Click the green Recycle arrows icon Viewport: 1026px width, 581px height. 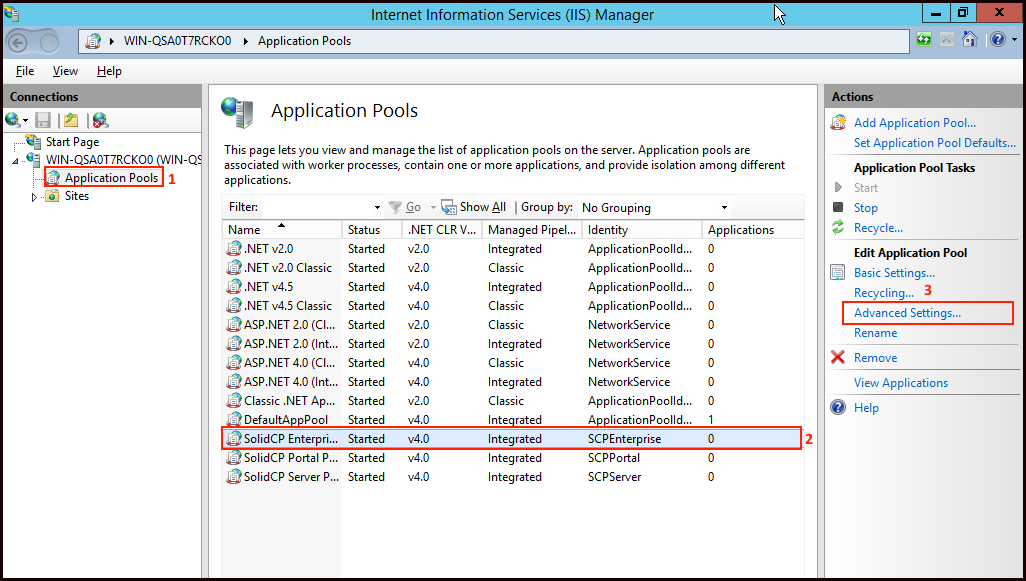[838, 228]
